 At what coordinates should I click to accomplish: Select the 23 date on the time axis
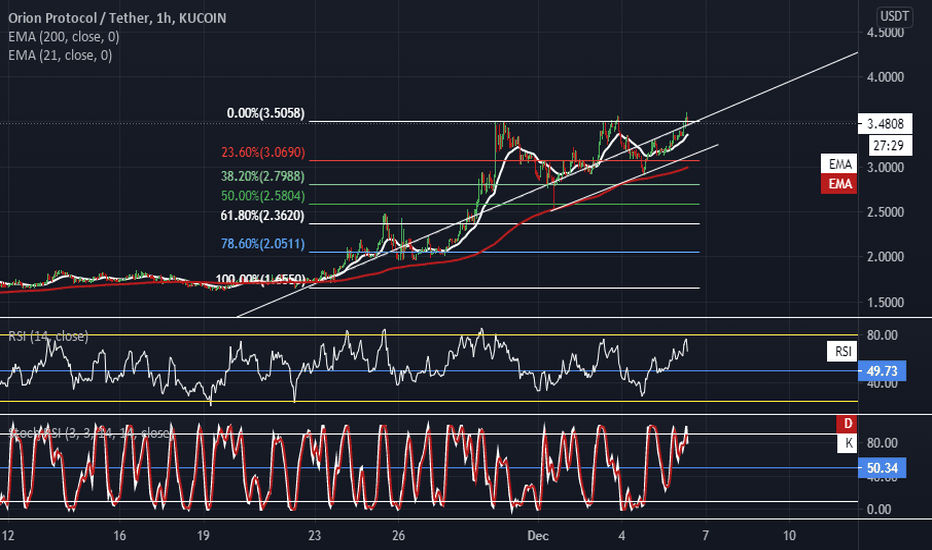pyautogui.click(x=314, y=536)
